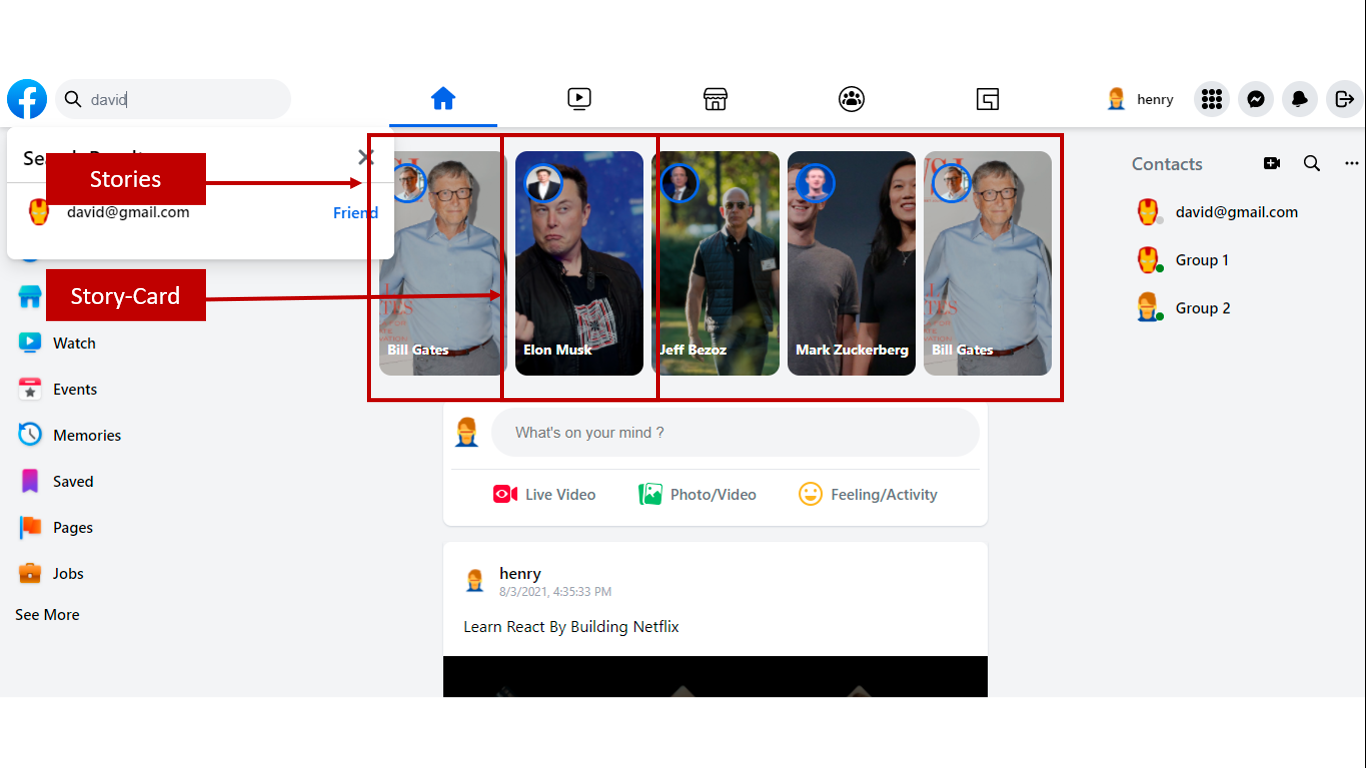Screen dimensions: 1366x768
Task: Click the Jobs briefcase icon
Action: pyautogui.click(x=30, y=573)
